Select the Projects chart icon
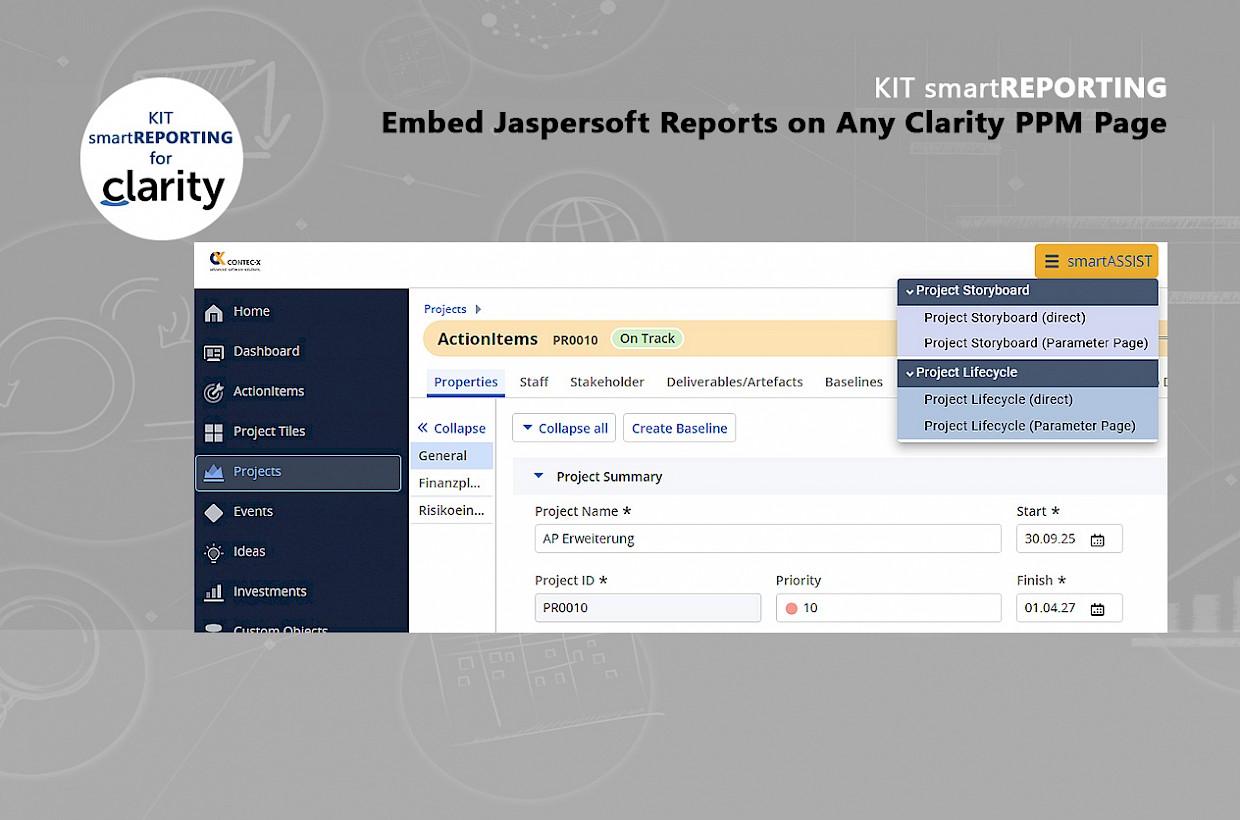1240x820 pixels. (x=213, y=472)
